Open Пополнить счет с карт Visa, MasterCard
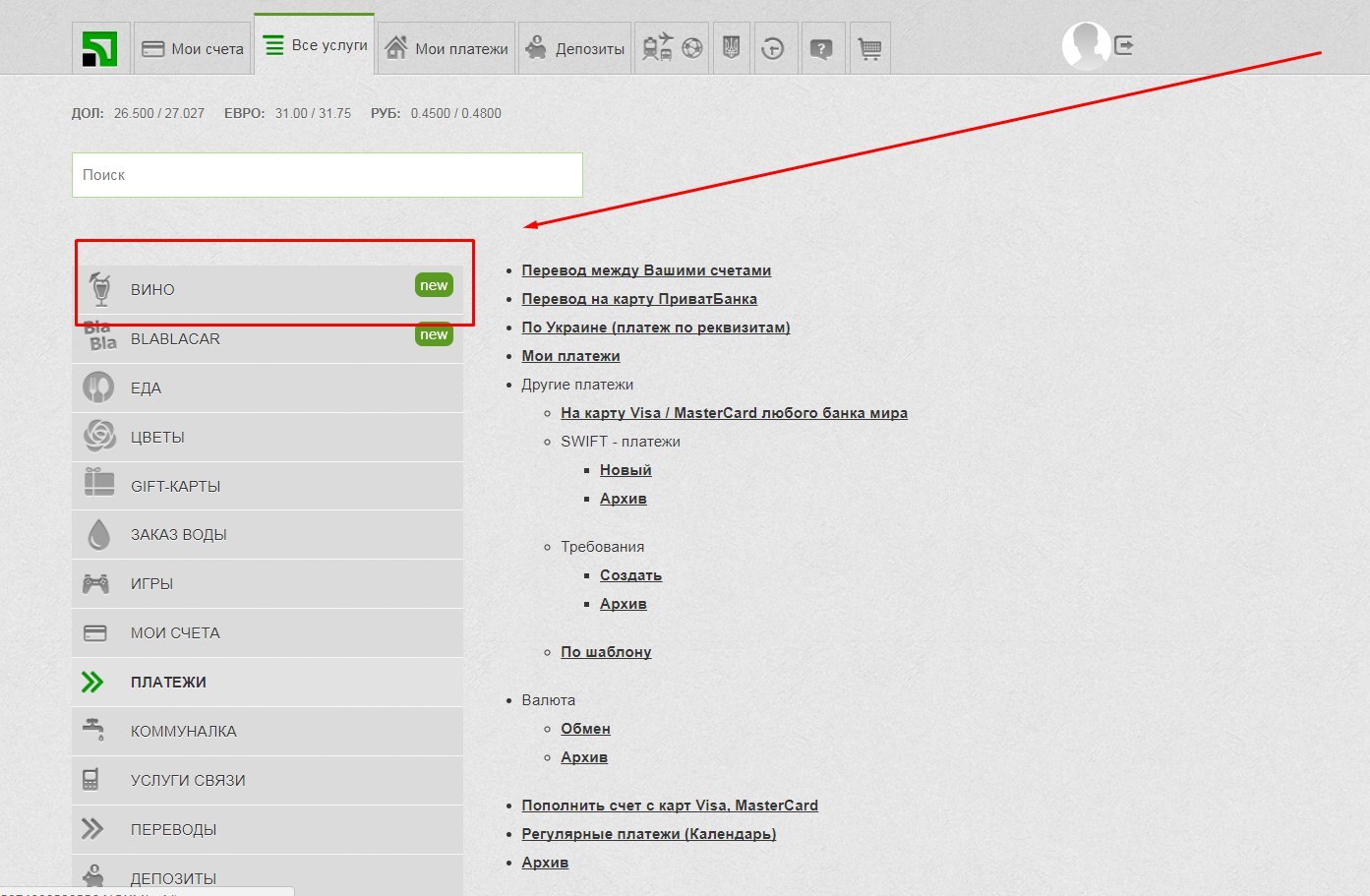Screen dimensions: 1370x896 [x=670, y=806]
